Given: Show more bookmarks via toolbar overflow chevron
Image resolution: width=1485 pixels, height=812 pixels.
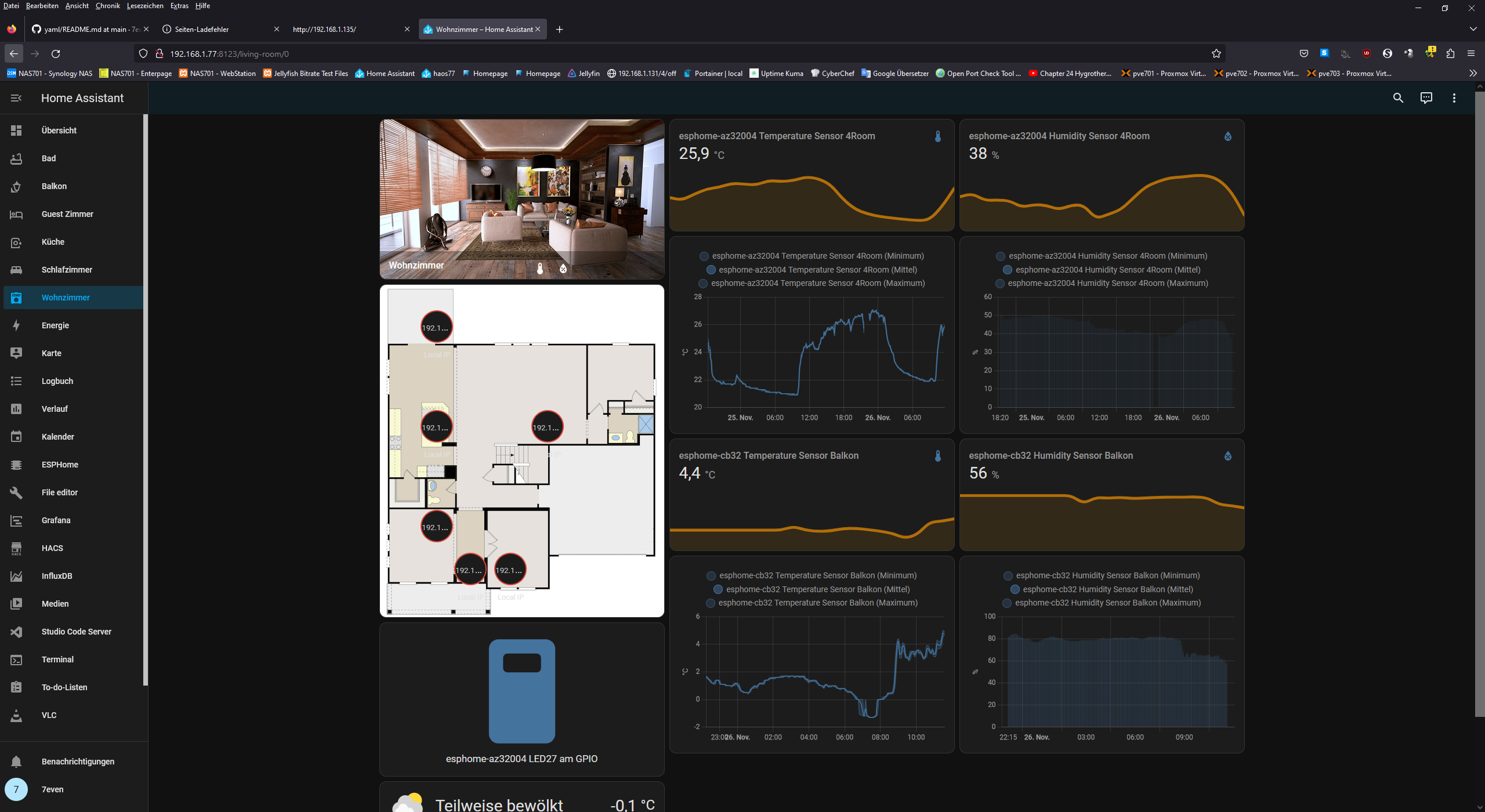Looking at the screenshot, I should pos(1473,73).
